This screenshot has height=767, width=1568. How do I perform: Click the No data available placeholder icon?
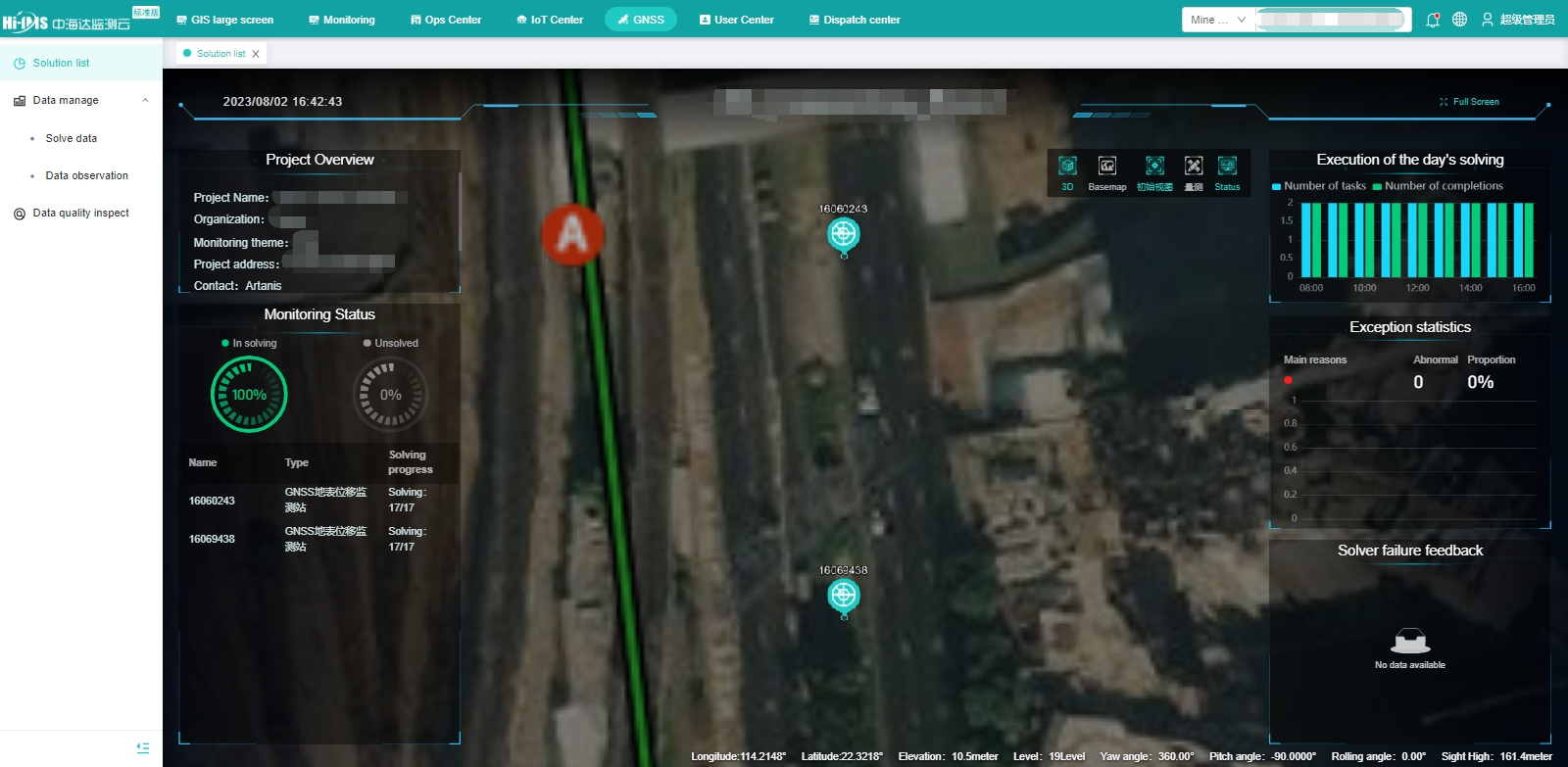point(1410,641)
